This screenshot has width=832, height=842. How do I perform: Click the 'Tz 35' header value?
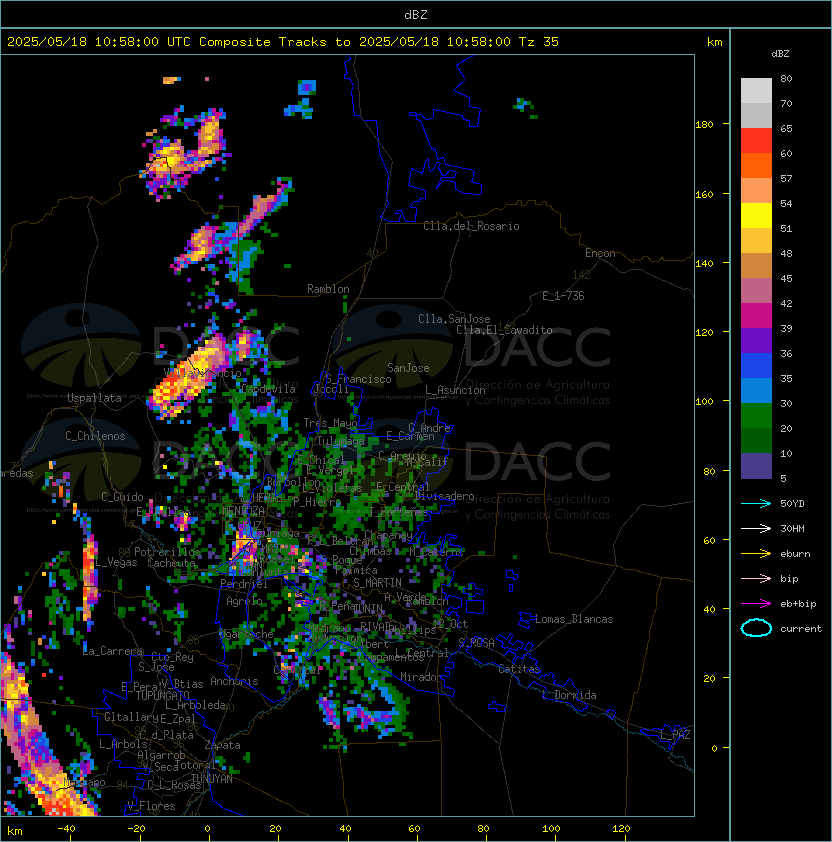point(539,42)
